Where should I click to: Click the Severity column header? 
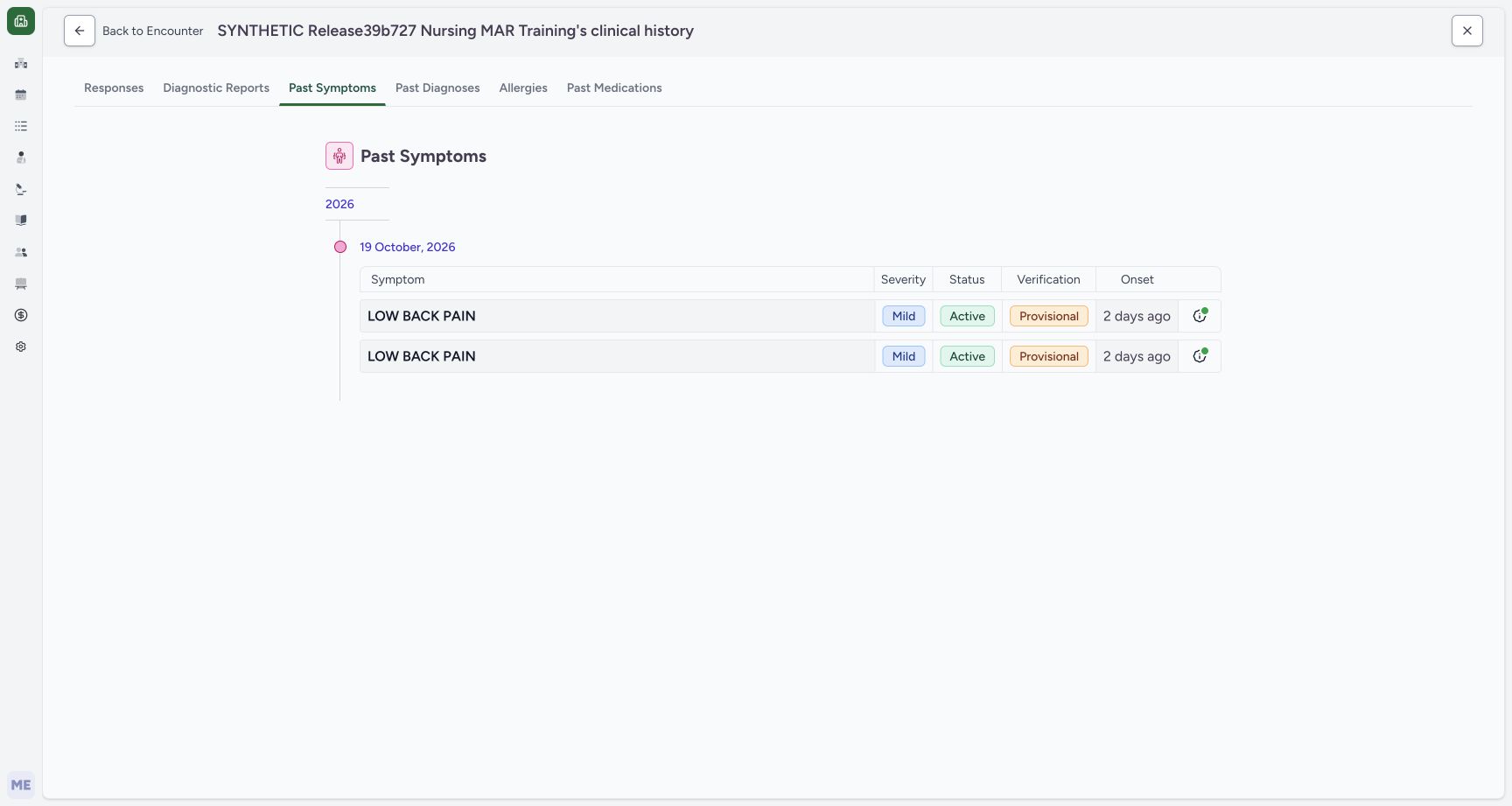click(903, 279)
